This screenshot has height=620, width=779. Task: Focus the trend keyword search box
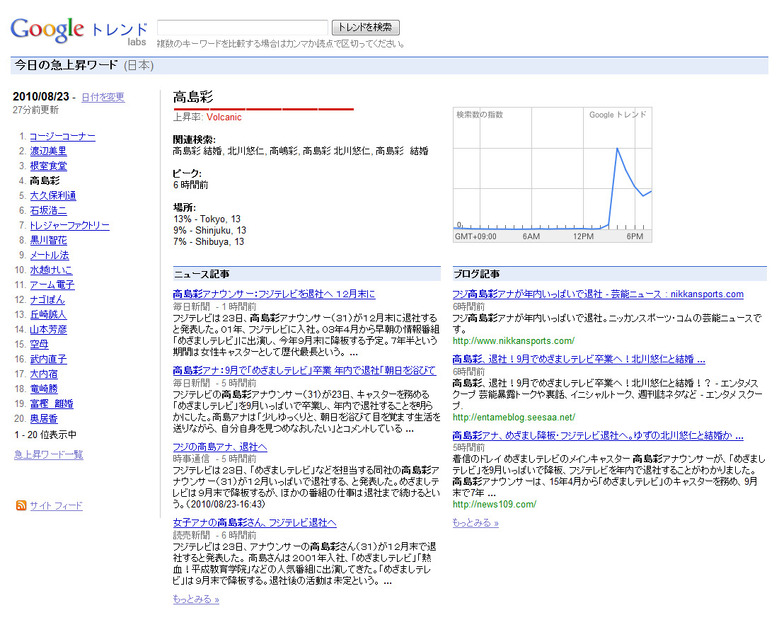242,27
